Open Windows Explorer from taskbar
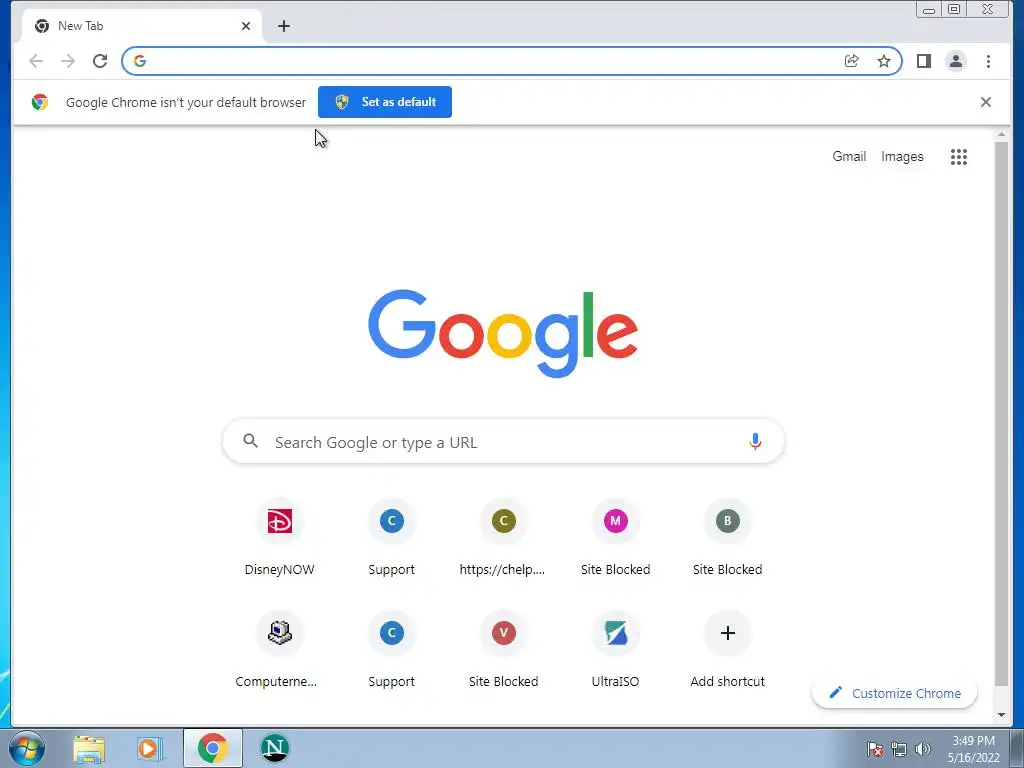Screen dimensions: 1024x768 (x=89, y=748)
